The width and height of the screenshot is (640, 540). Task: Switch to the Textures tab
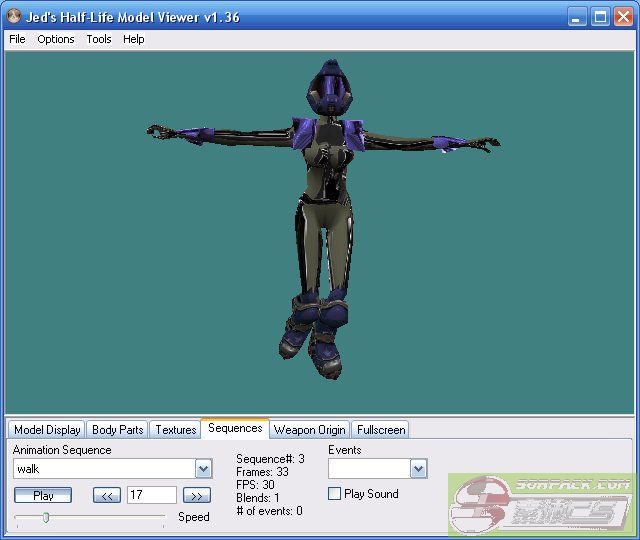click(176, 430)
